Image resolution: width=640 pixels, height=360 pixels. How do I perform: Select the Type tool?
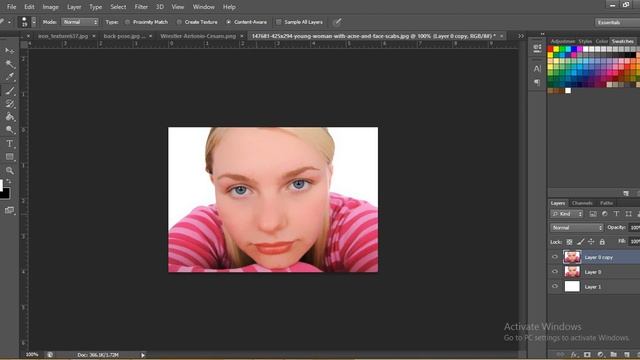click(9, 144)
